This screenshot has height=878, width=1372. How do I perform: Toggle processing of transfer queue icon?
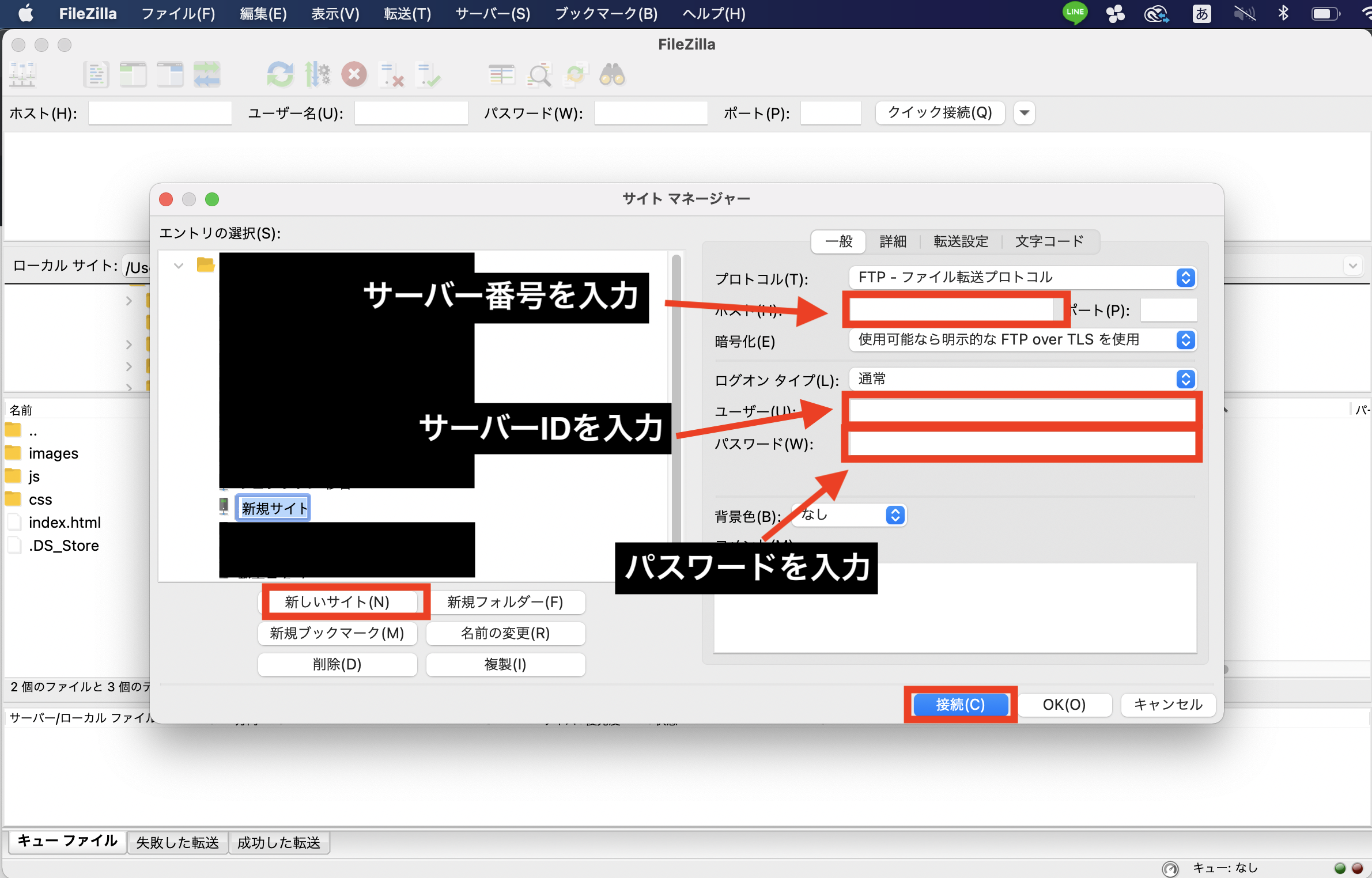click(x=318, y=75)
